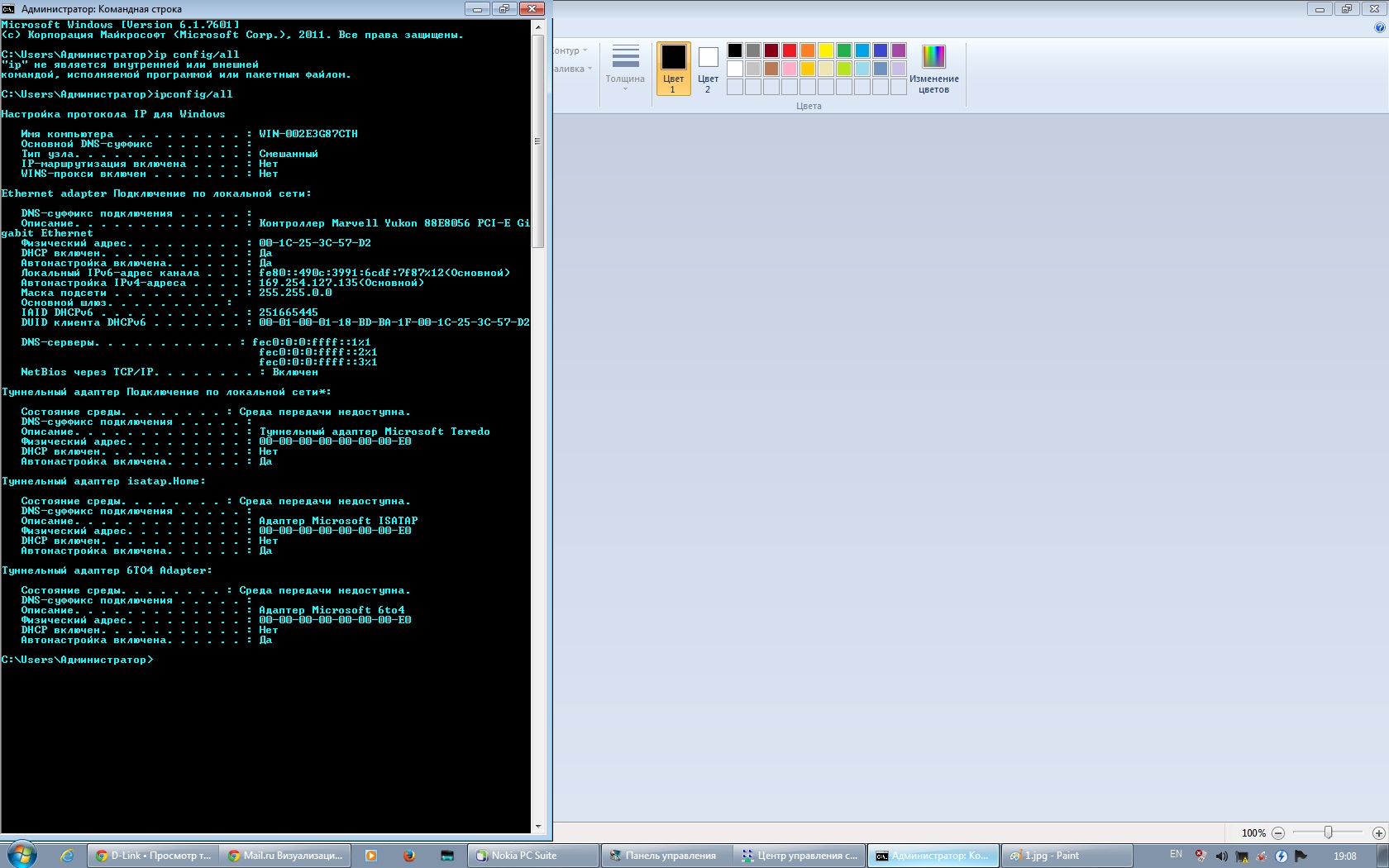
Task: Switch to Mail.ru Chrome taskbar window
Action: click(285, 856)
